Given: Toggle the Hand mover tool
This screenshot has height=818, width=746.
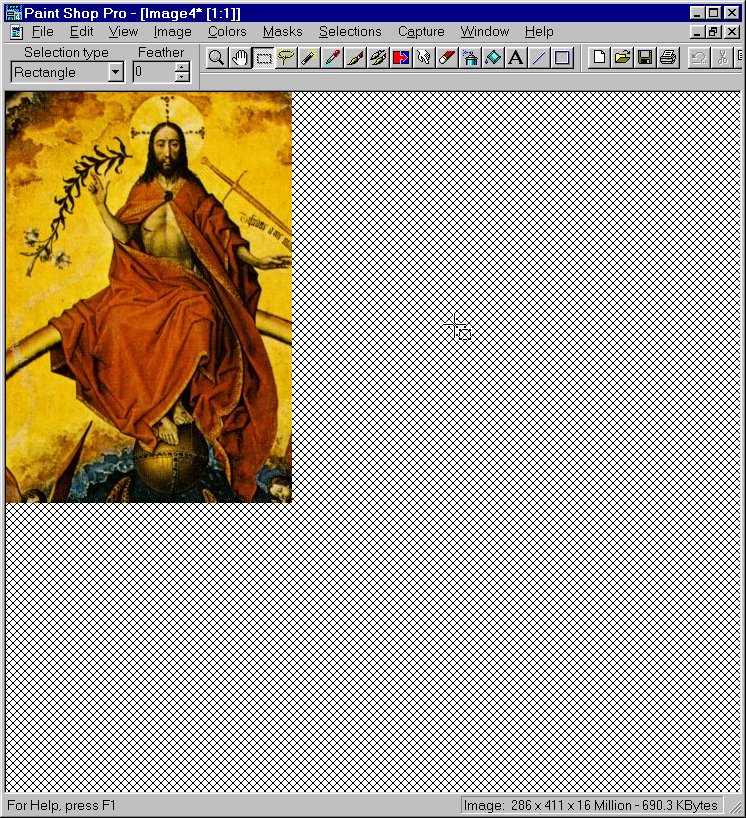Looking at the screenshot, I should click(240, 58).
